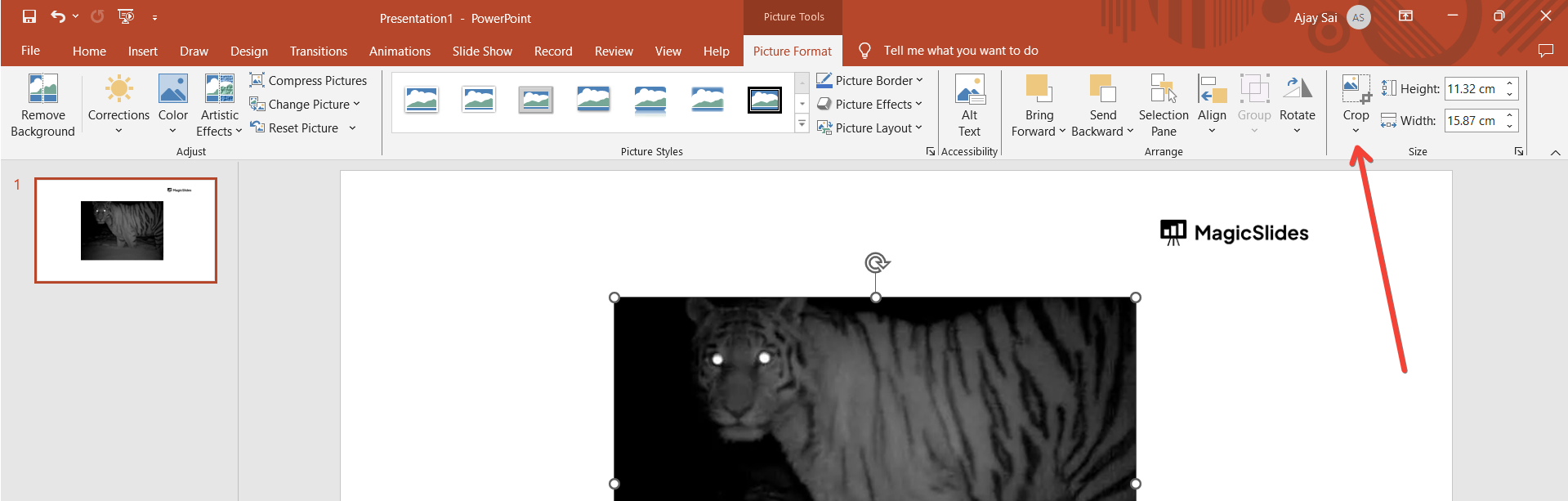Open the Align menu
The image size is (1568, 501).
click(x=1212, y=105)
